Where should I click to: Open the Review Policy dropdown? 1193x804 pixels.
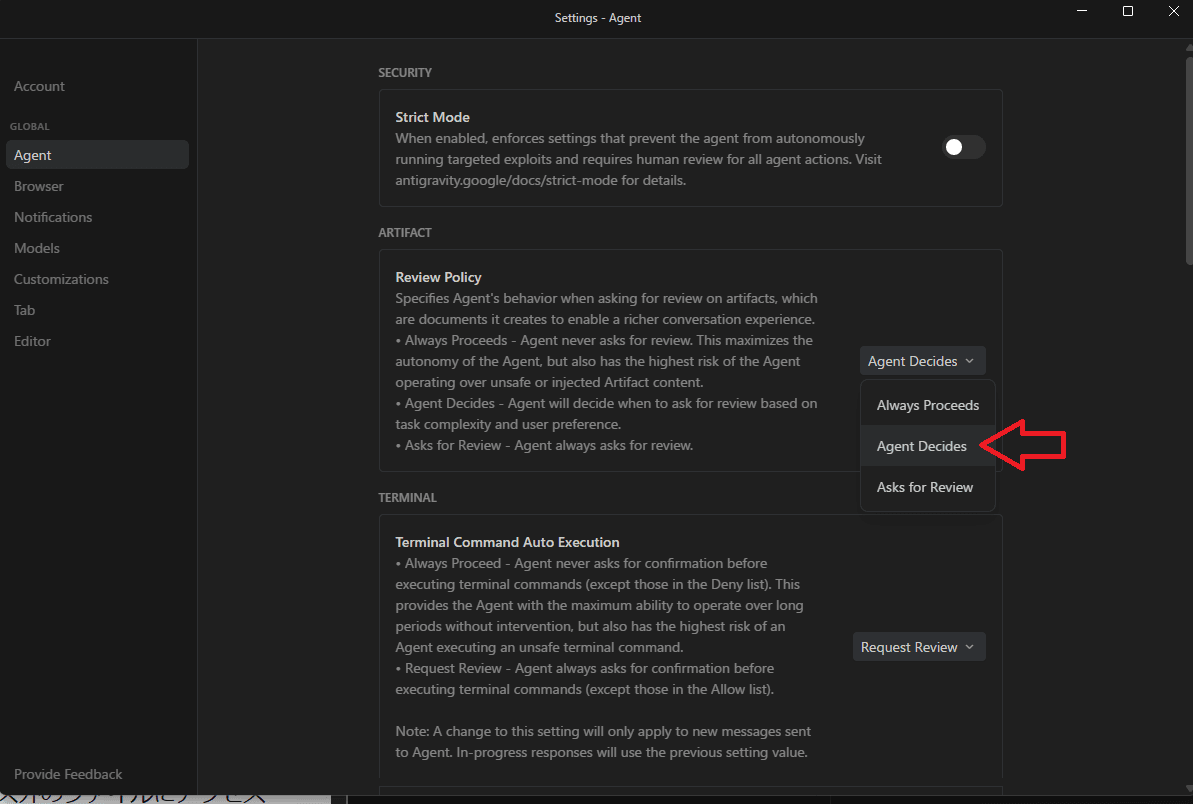pos(921,361)
